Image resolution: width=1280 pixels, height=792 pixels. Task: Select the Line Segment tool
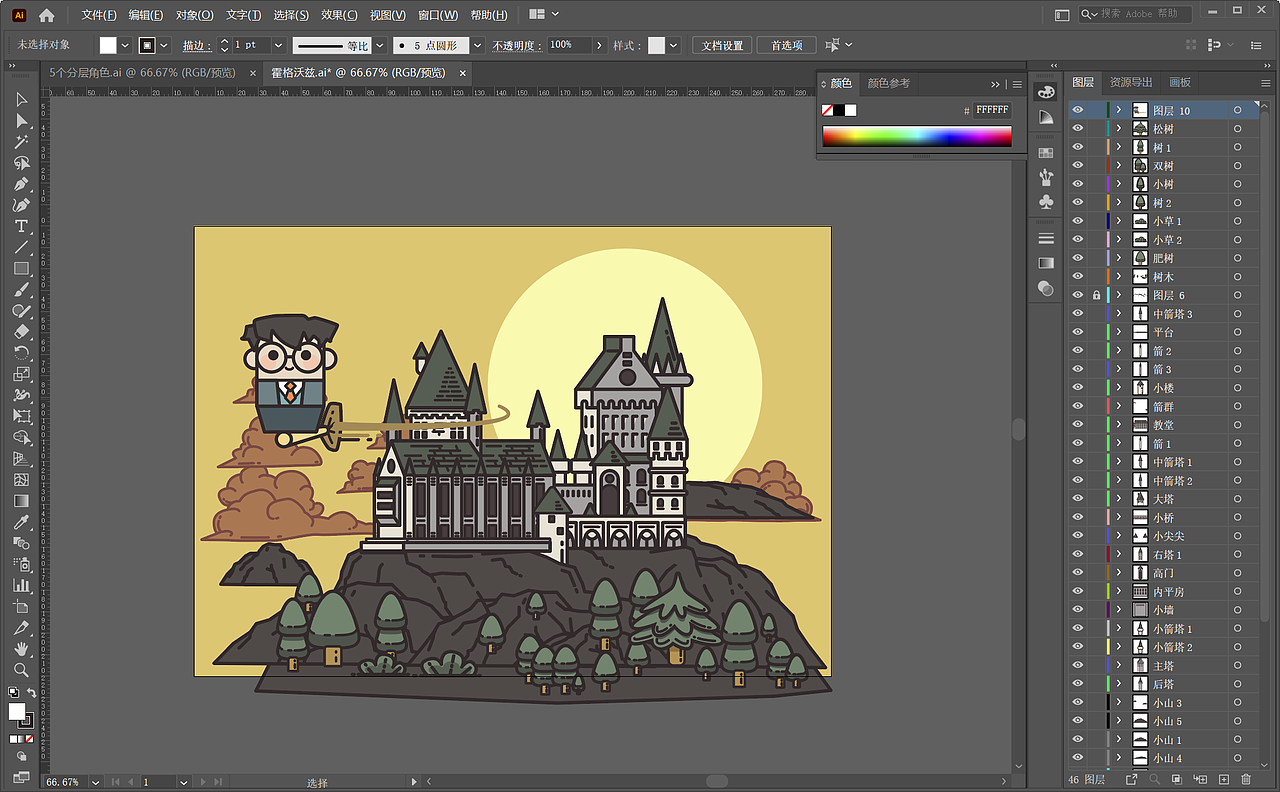coord(21,247)
